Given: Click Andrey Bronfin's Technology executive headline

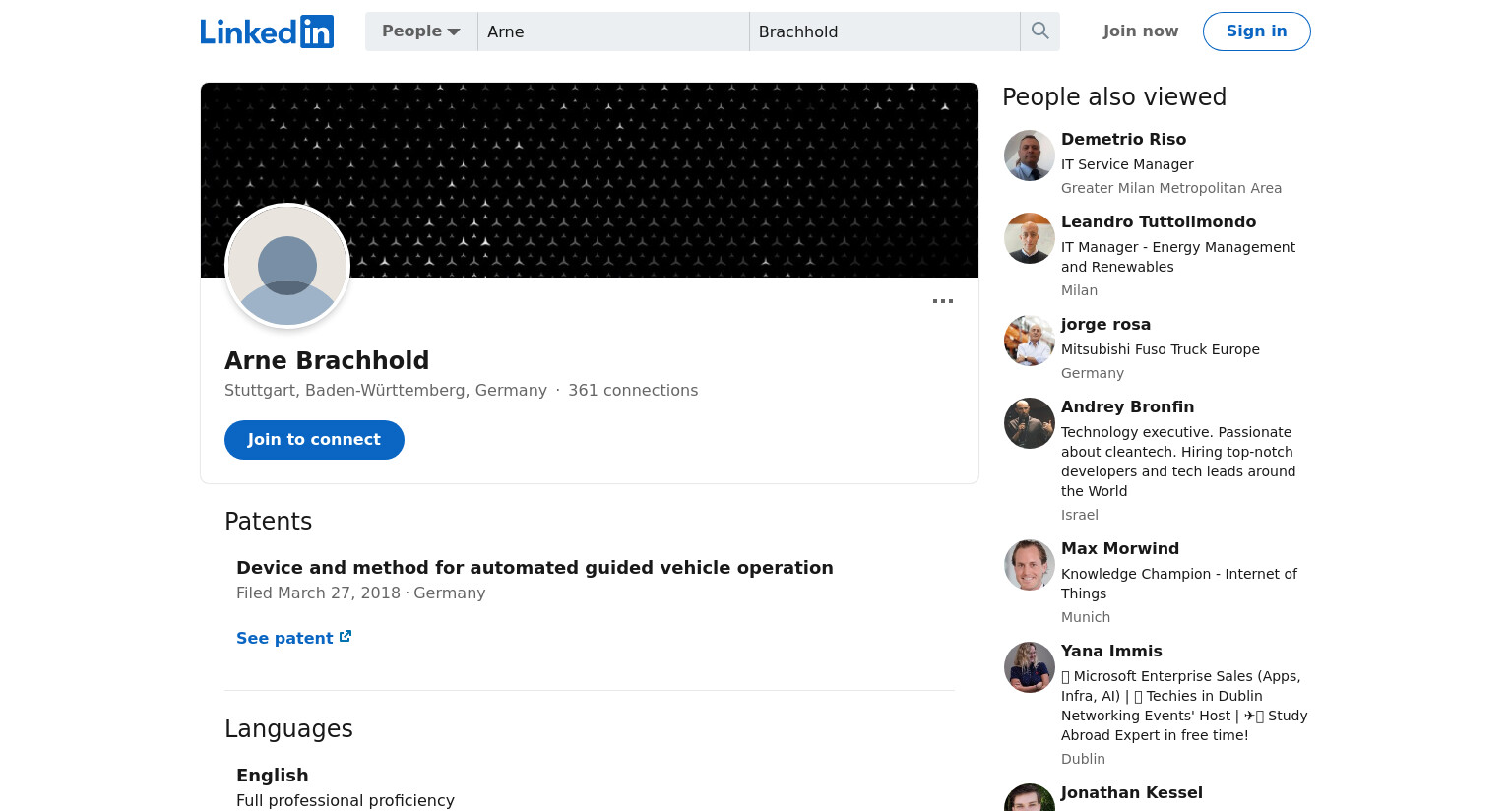Looking at the screenshot, I should point(1178,462).
